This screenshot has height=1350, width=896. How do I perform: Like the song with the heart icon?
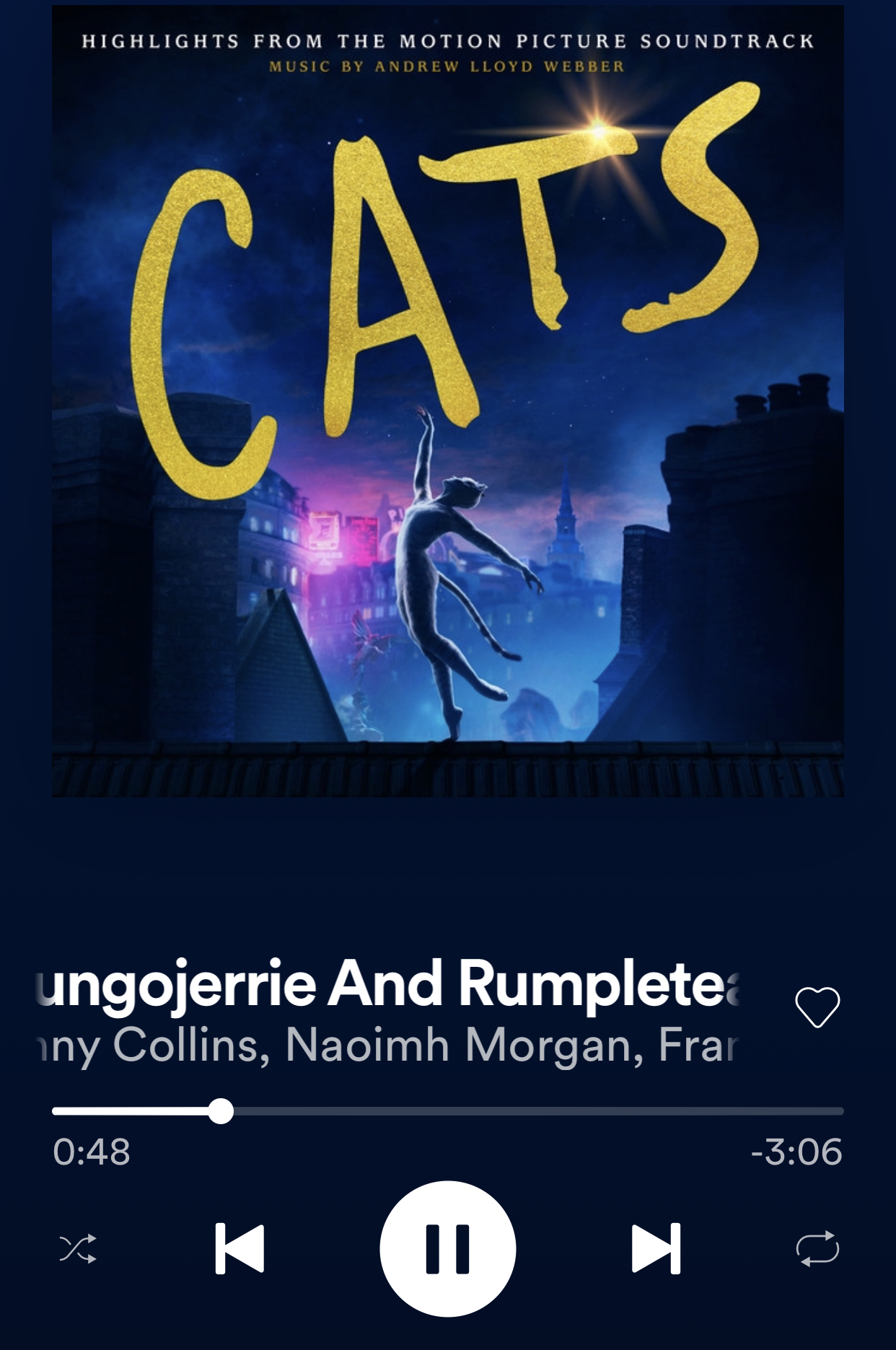[817, 1007]
